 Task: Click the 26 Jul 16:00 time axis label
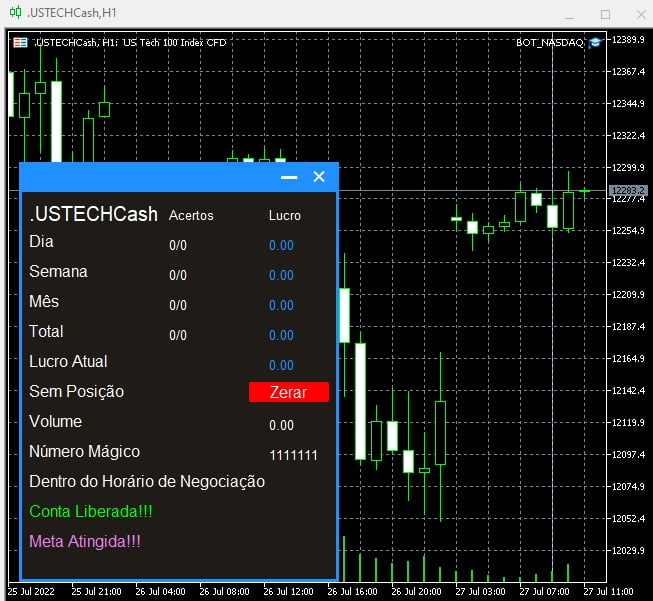pos(352,591)
